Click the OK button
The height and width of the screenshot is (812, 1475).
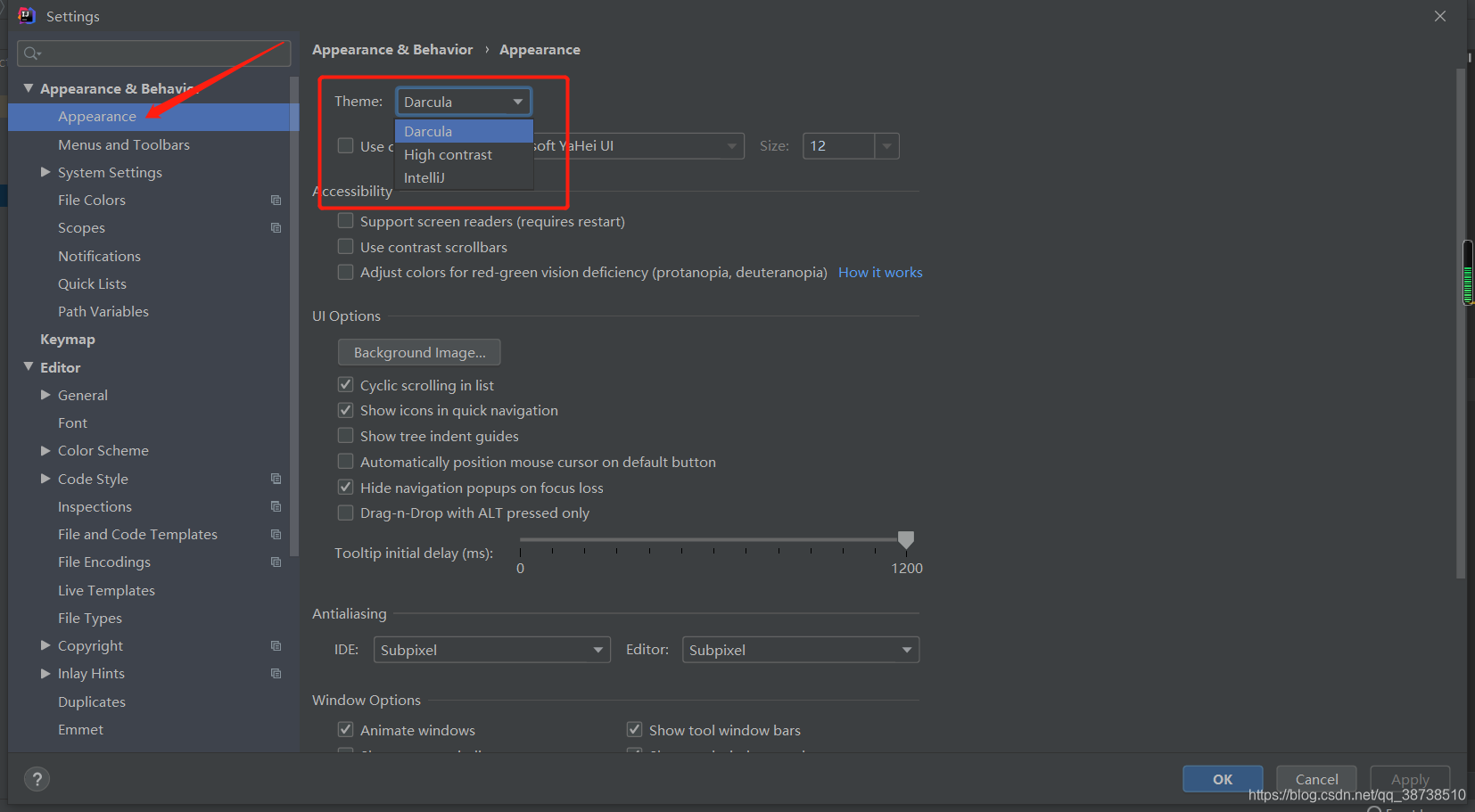pyautogui.click(x=1223, y=779)
